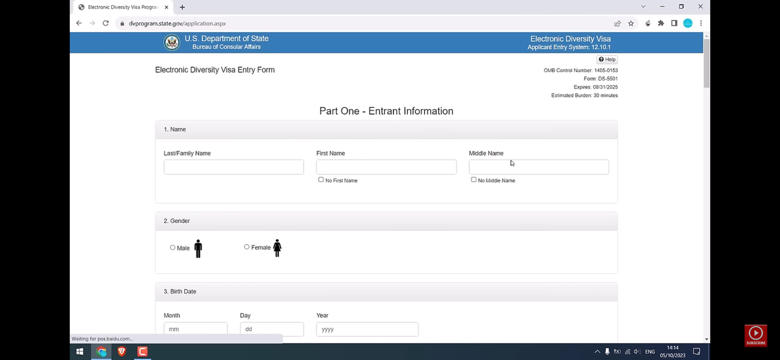Click the network icon in system tray
This screenshot has width=780, height=360.
coord(627,352)
